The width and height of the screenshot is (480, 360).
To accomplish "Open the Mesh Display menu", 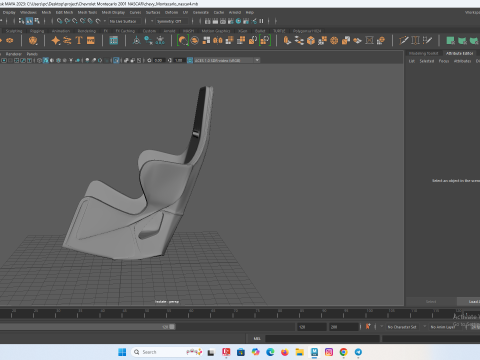I will 113,12.
